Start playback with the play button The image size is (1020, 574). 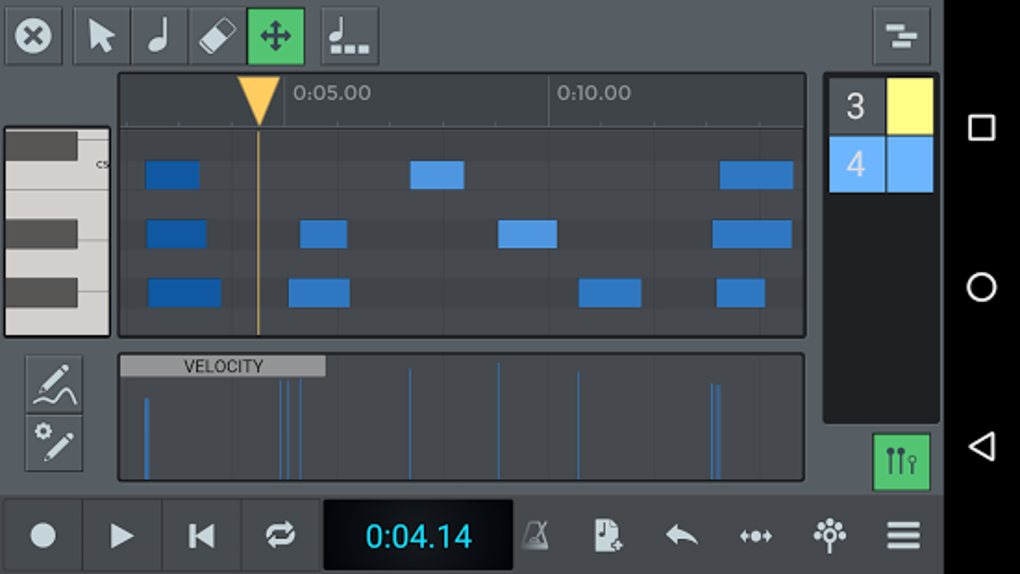point(122,536)
